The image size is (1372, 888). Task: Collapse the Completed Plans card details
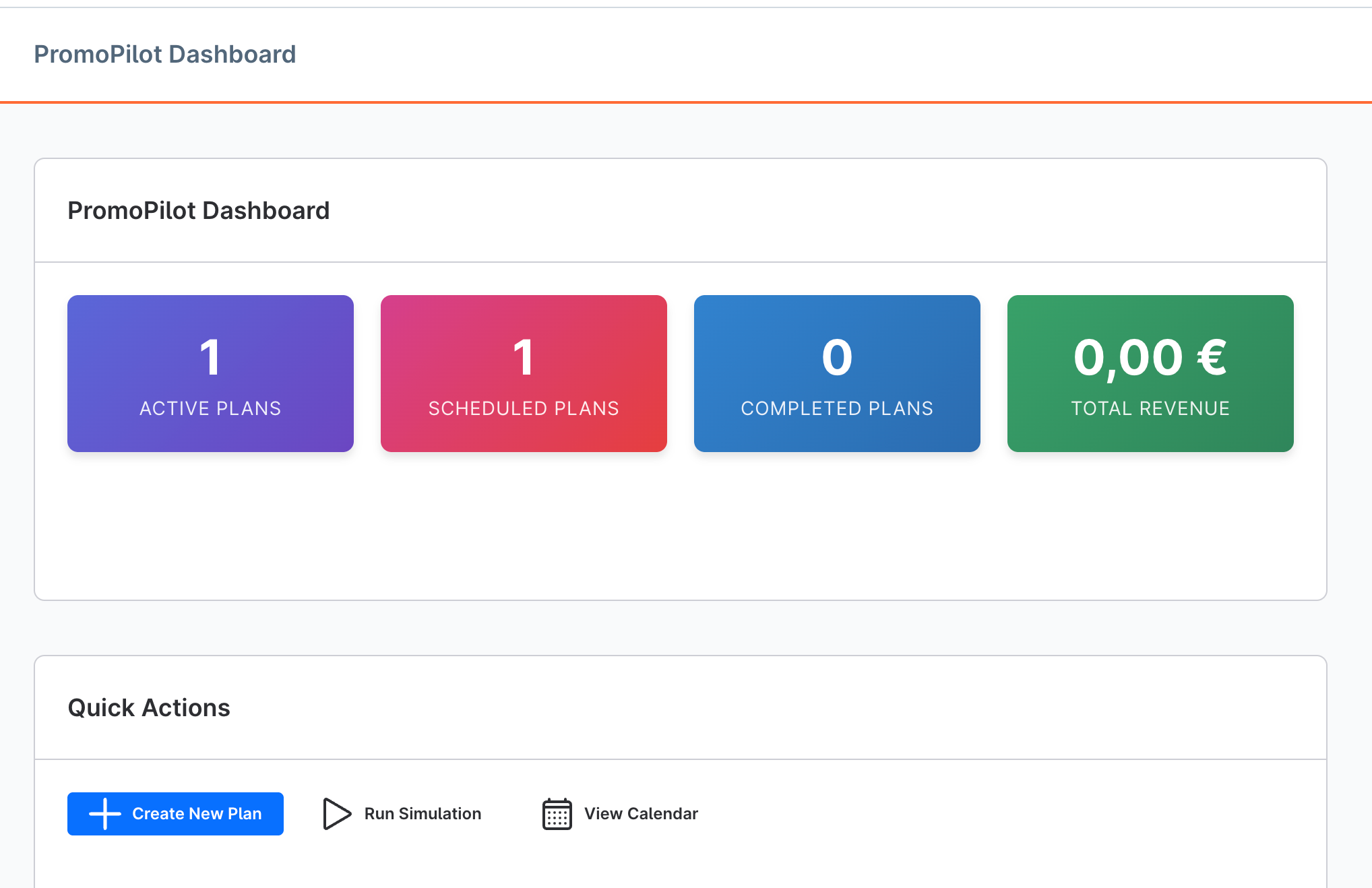tap(836, 373)
